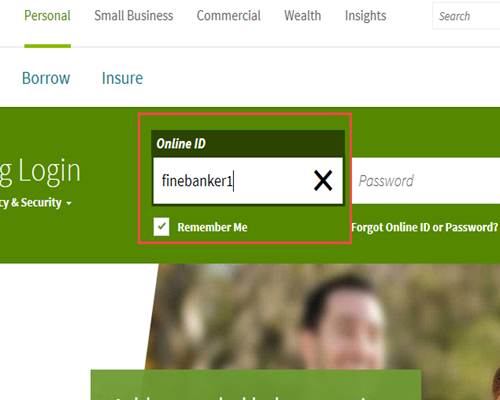The width and height of the screenshot is (500, 400).
Task: Open the Wealth menu item
Action: (x=303, y=16)
